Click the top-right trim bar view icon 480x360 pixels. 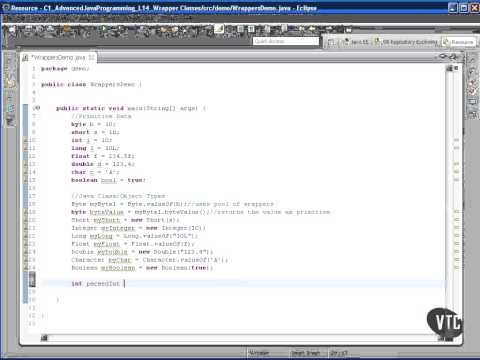472,60
